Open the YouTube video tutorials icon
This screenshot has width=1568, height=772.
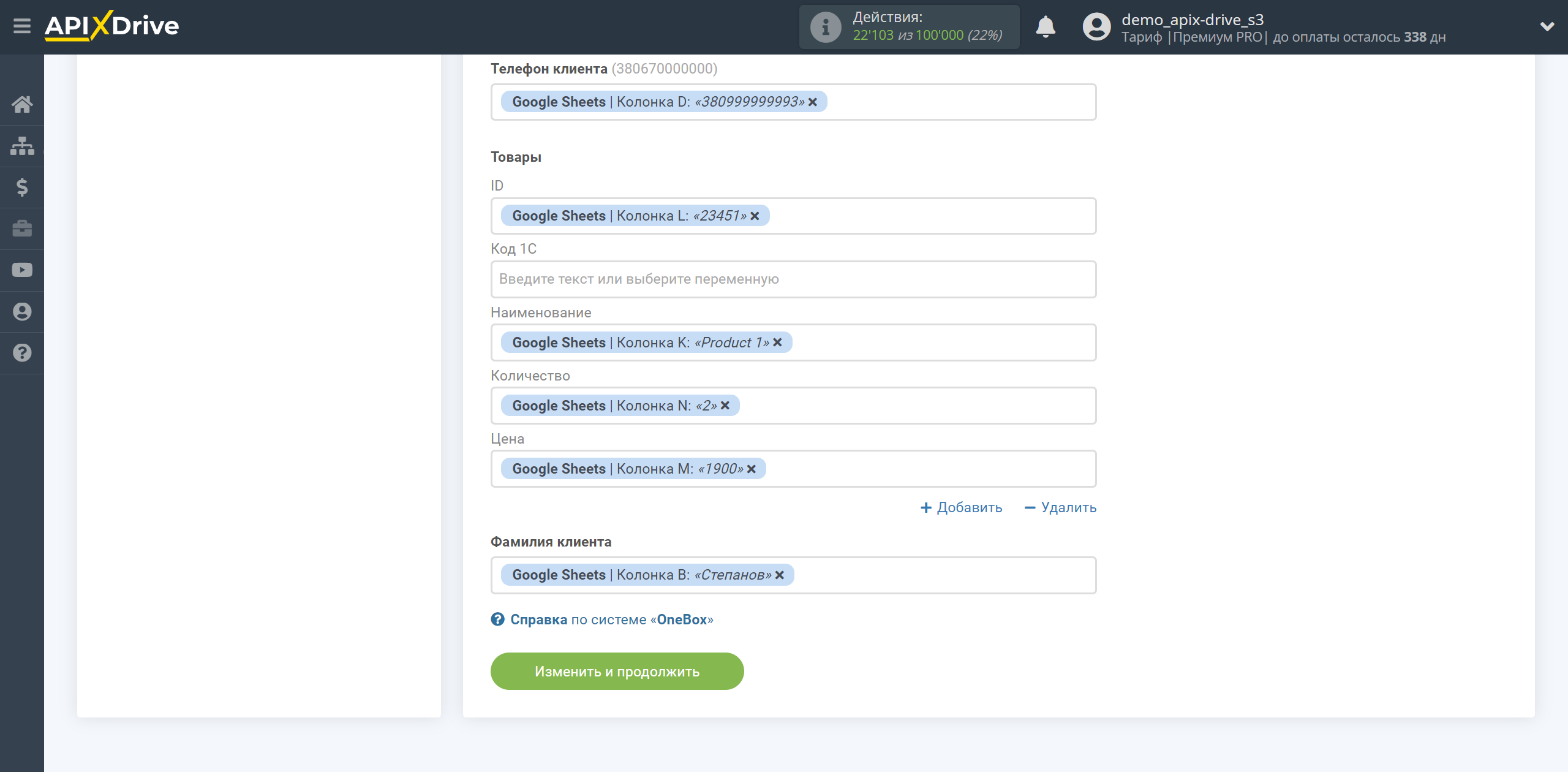pos(22,270)
